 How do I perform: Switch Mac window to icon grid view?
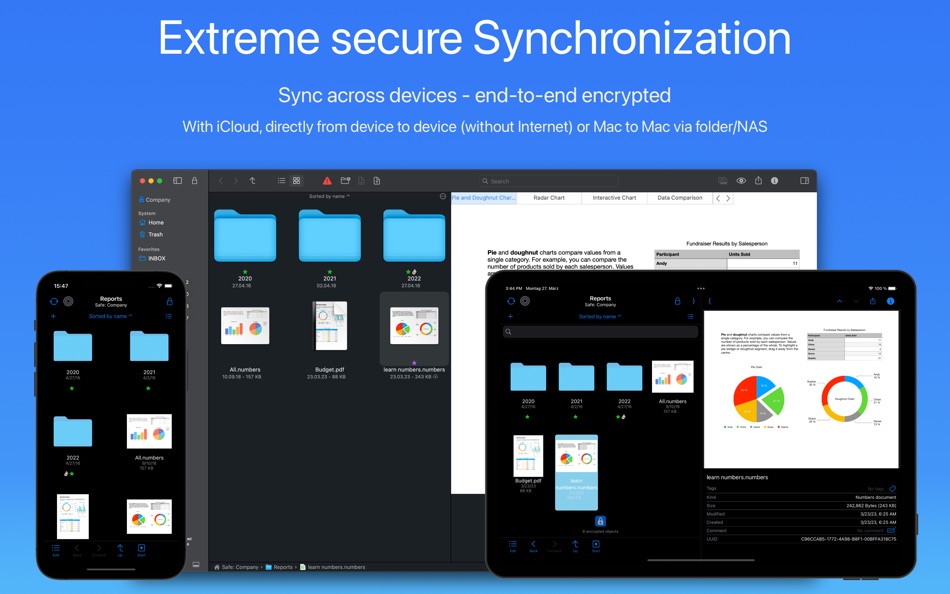coord(296,181)
